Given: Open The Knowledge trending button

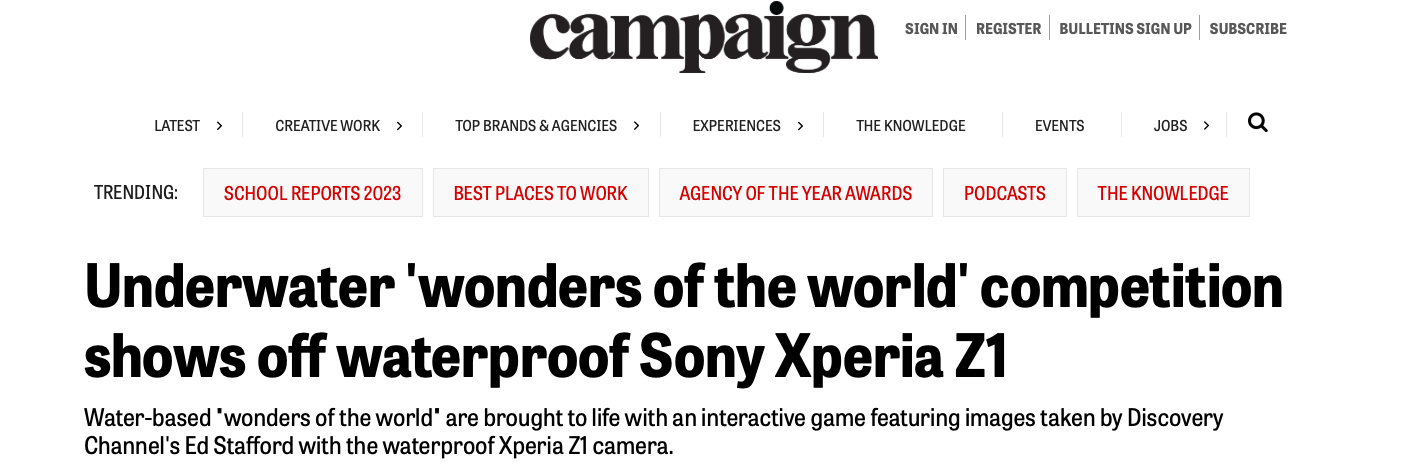Looking at the screenshot, I should click(1163, 193).
